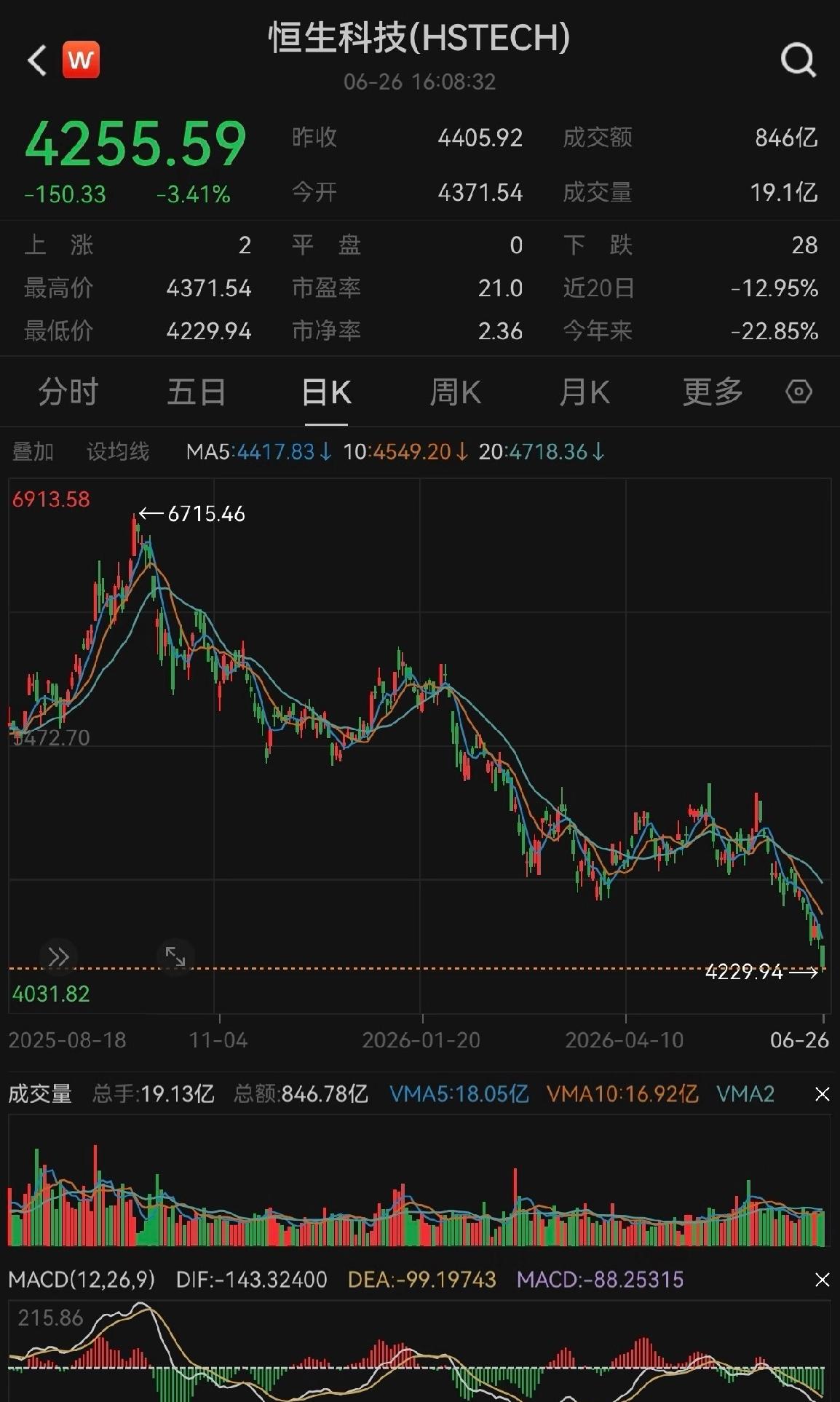The width and height of the screenshot is (840, 1402).
Task: Select the 月K tab
Action: pyautogui.click(x=585, y=392)
